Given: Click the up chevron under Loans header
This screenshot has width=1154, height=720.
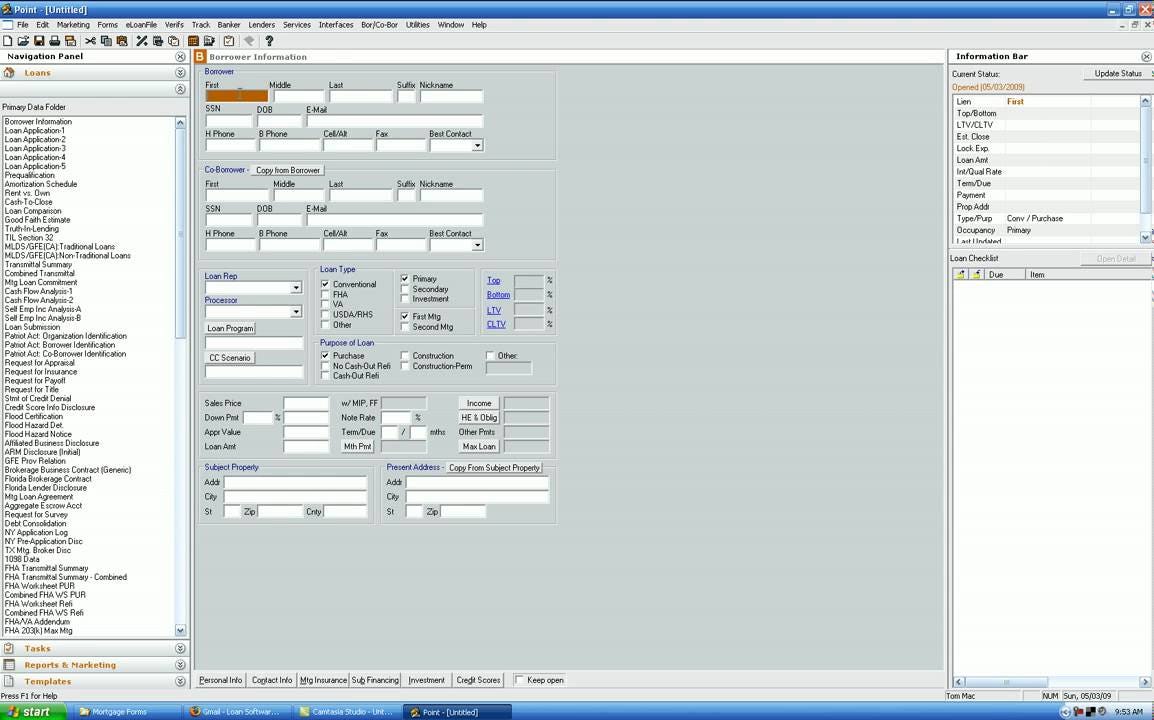Looking at the screenshot, I should pos(180,89).
